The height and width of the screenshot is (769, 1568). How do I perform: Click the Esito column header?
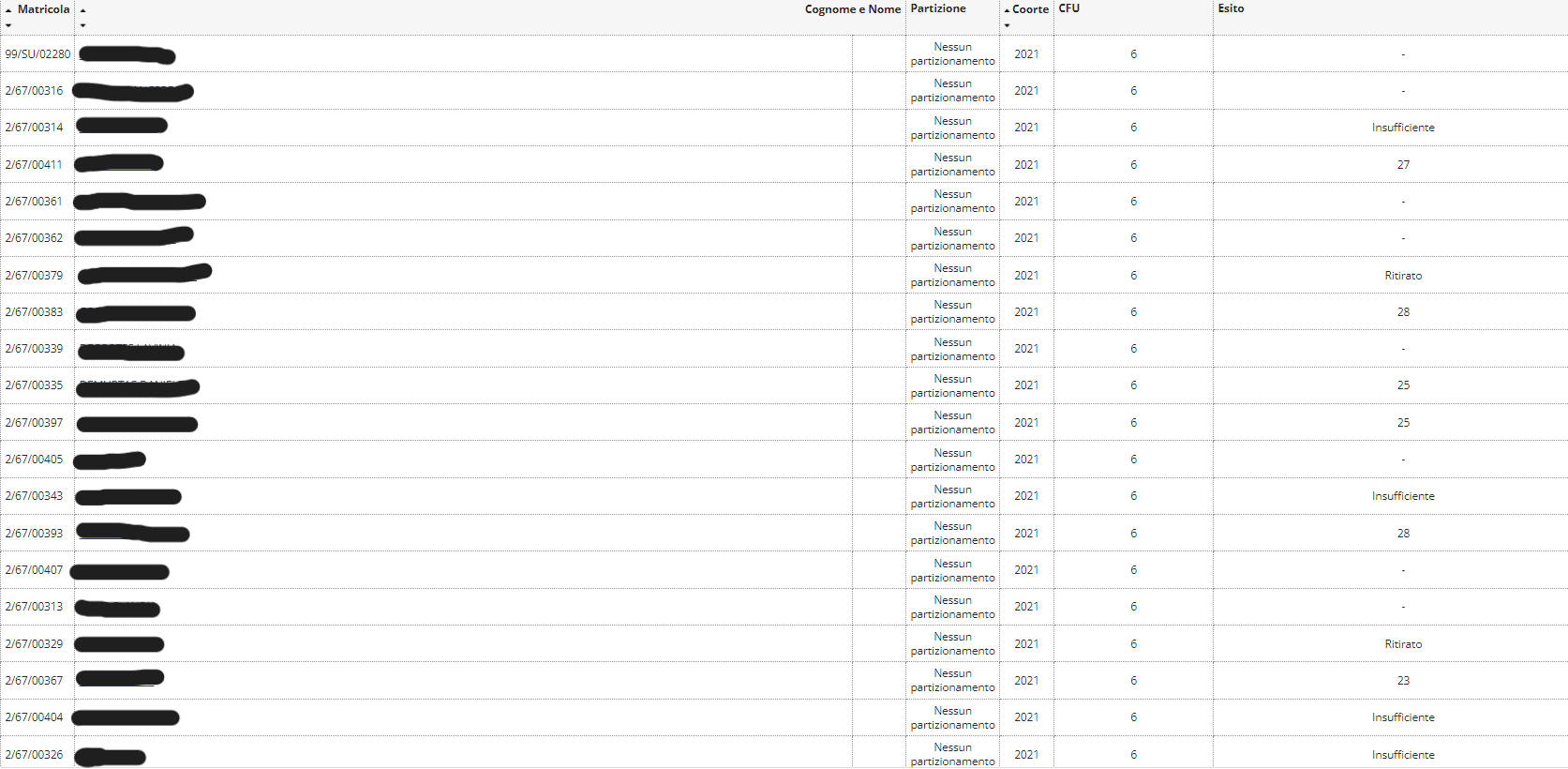coord(1231,8)
